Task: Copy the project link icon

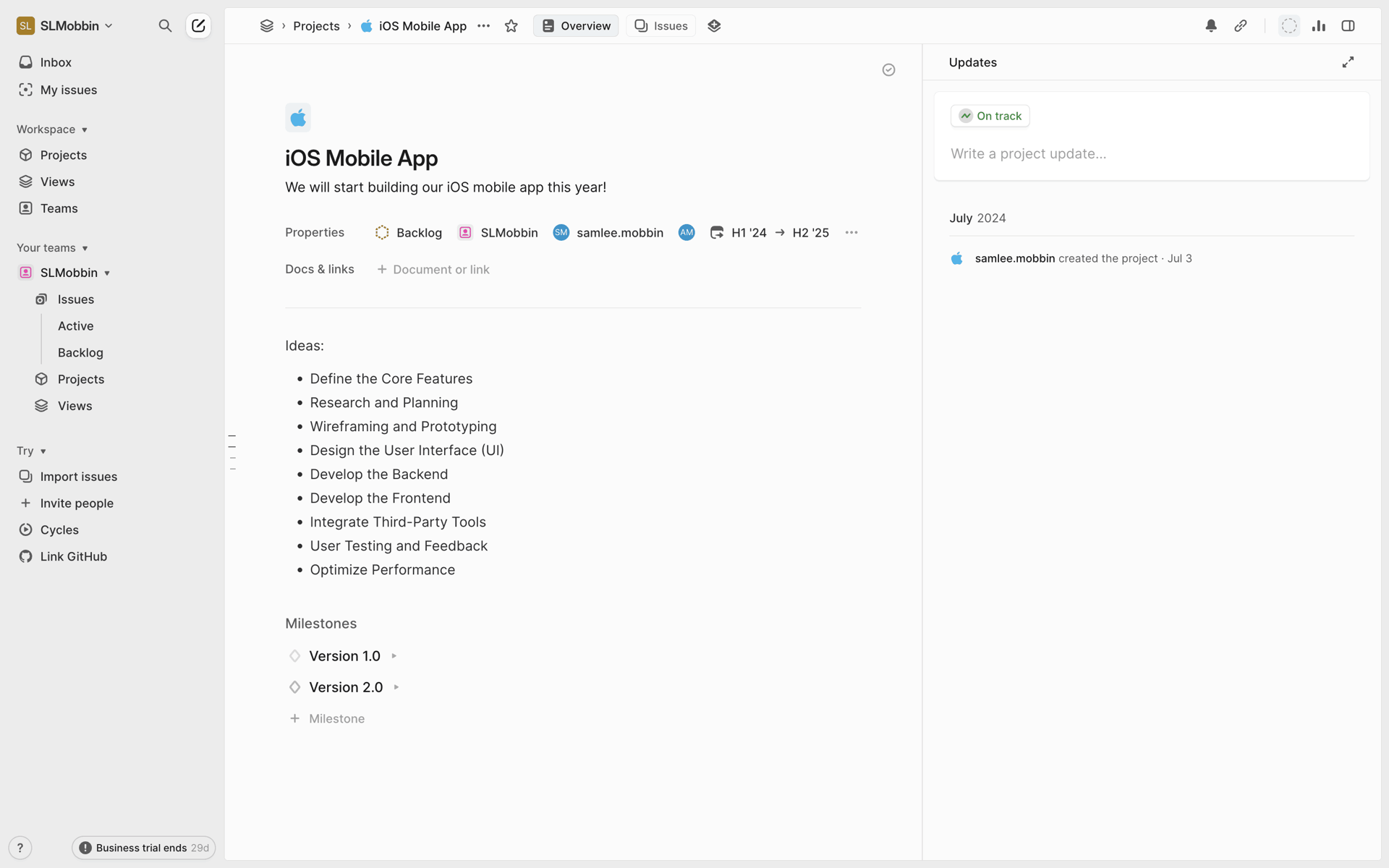Action: [x=1241, y=26]
